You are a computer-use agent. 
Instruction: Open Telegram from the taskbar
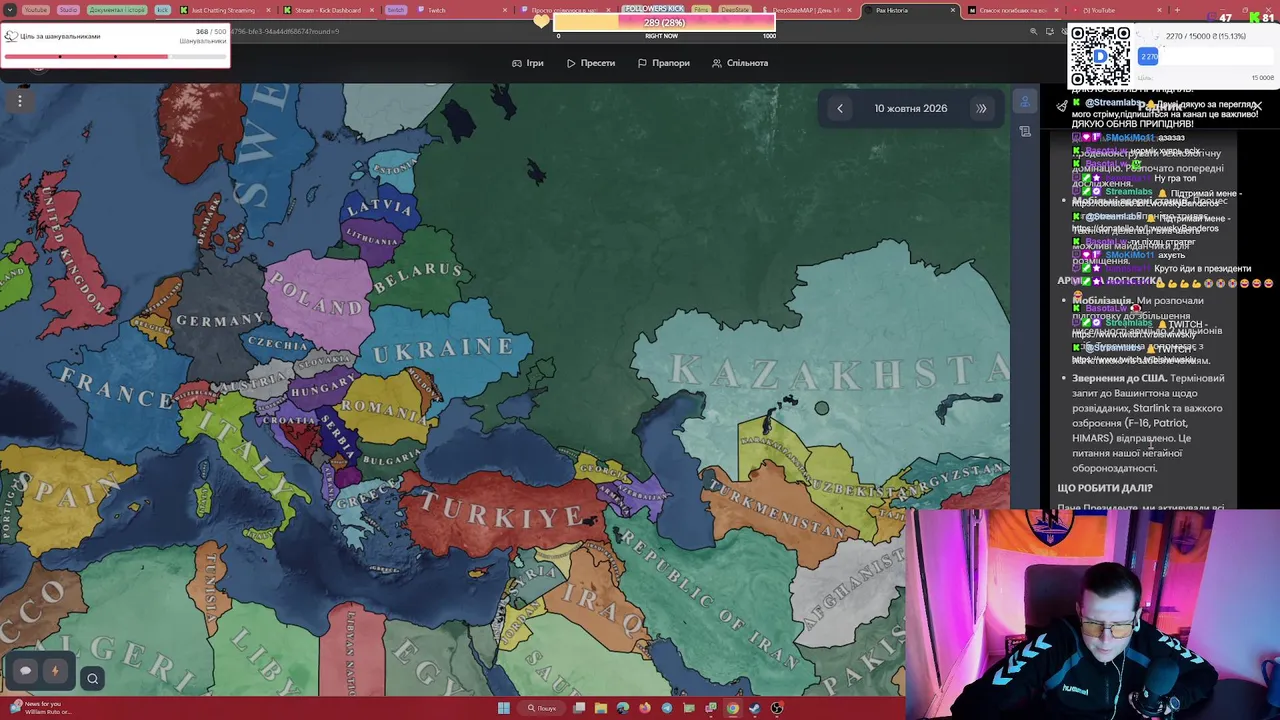point(667,708)
